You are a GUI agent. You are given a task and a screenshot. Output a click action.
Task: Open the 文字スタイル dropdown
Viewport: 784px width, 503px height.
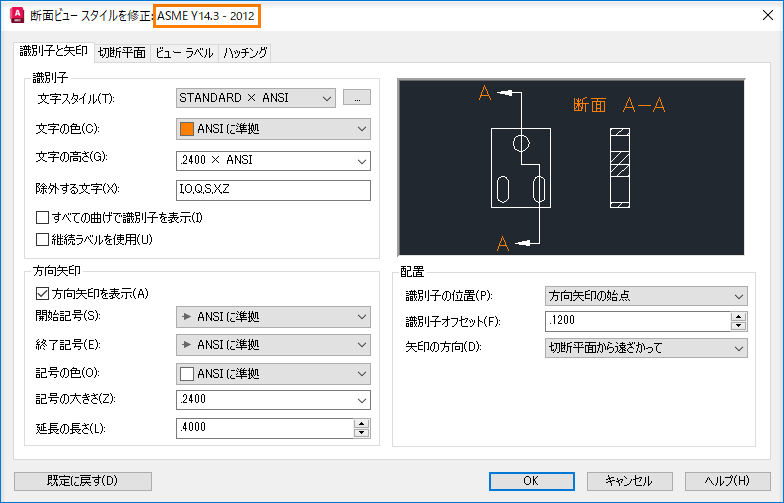tap(256, 98)
